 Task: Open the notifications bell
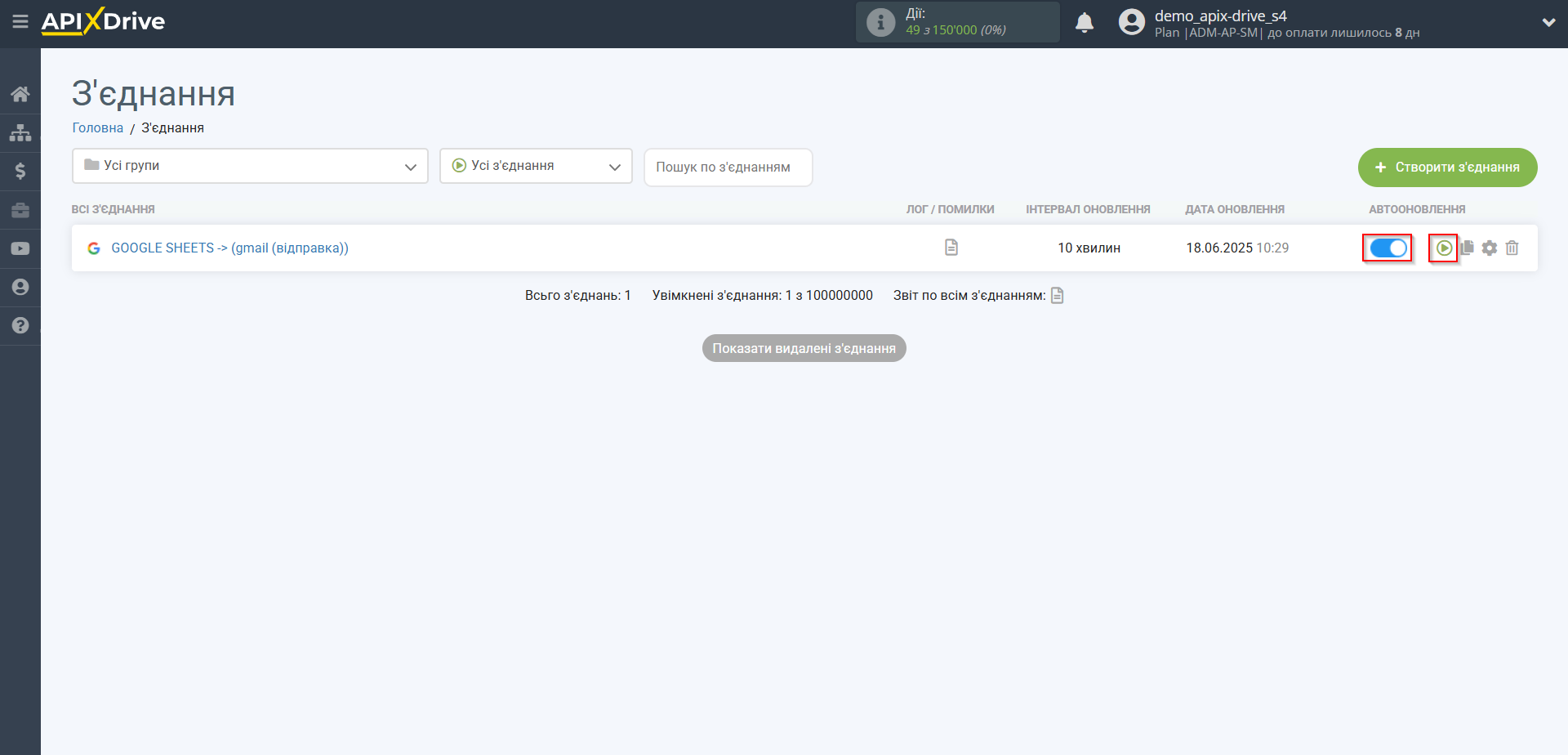[1085, 22]
